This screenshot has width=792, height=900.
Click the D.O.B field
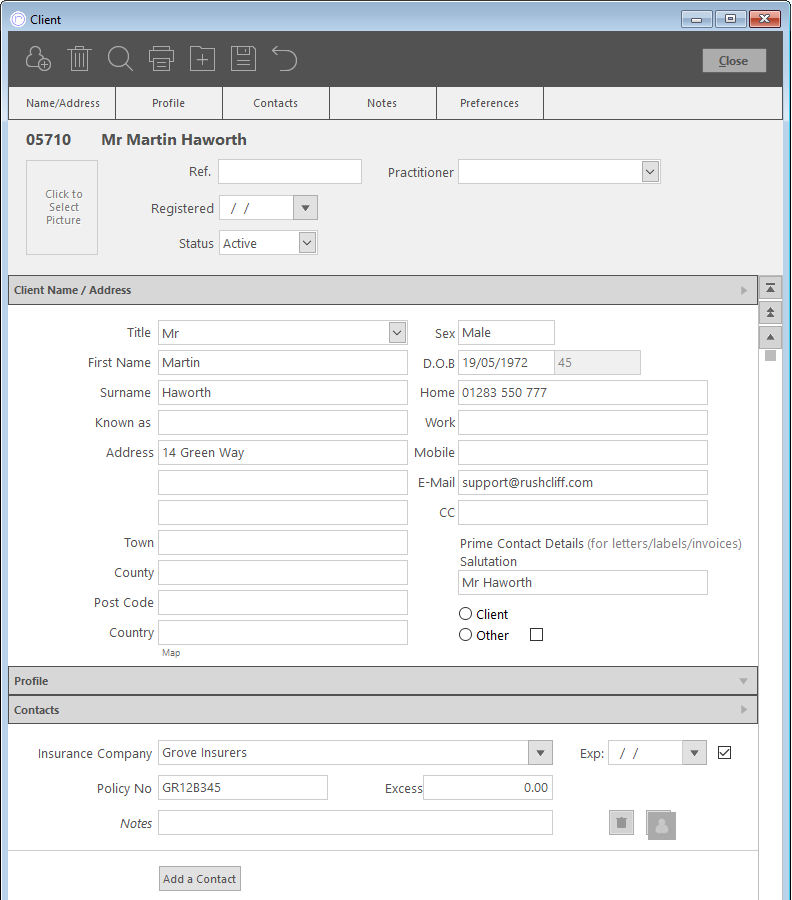click(506, 362)
